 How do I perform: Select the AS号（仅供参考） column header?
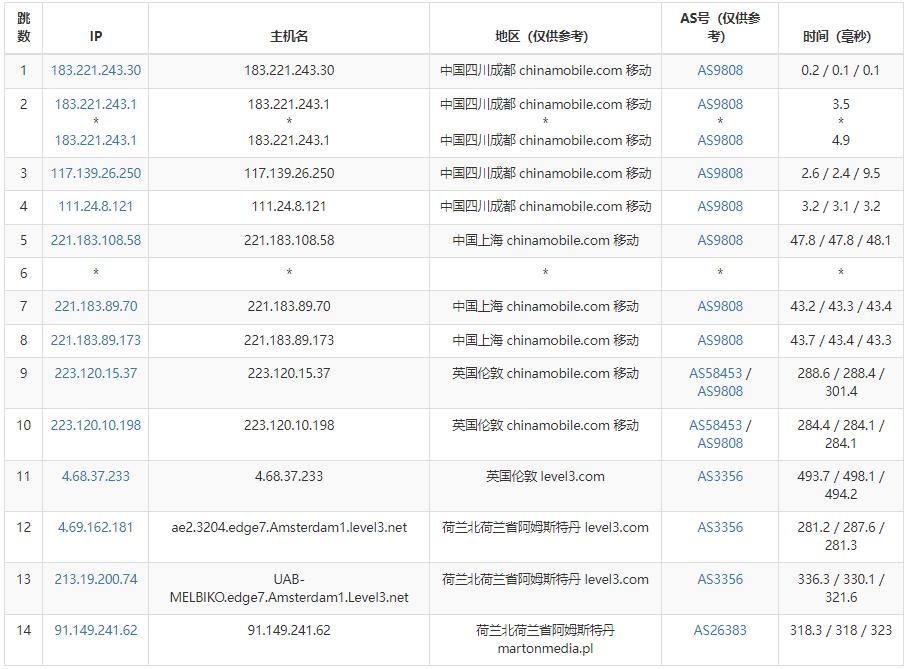[720, 28]
